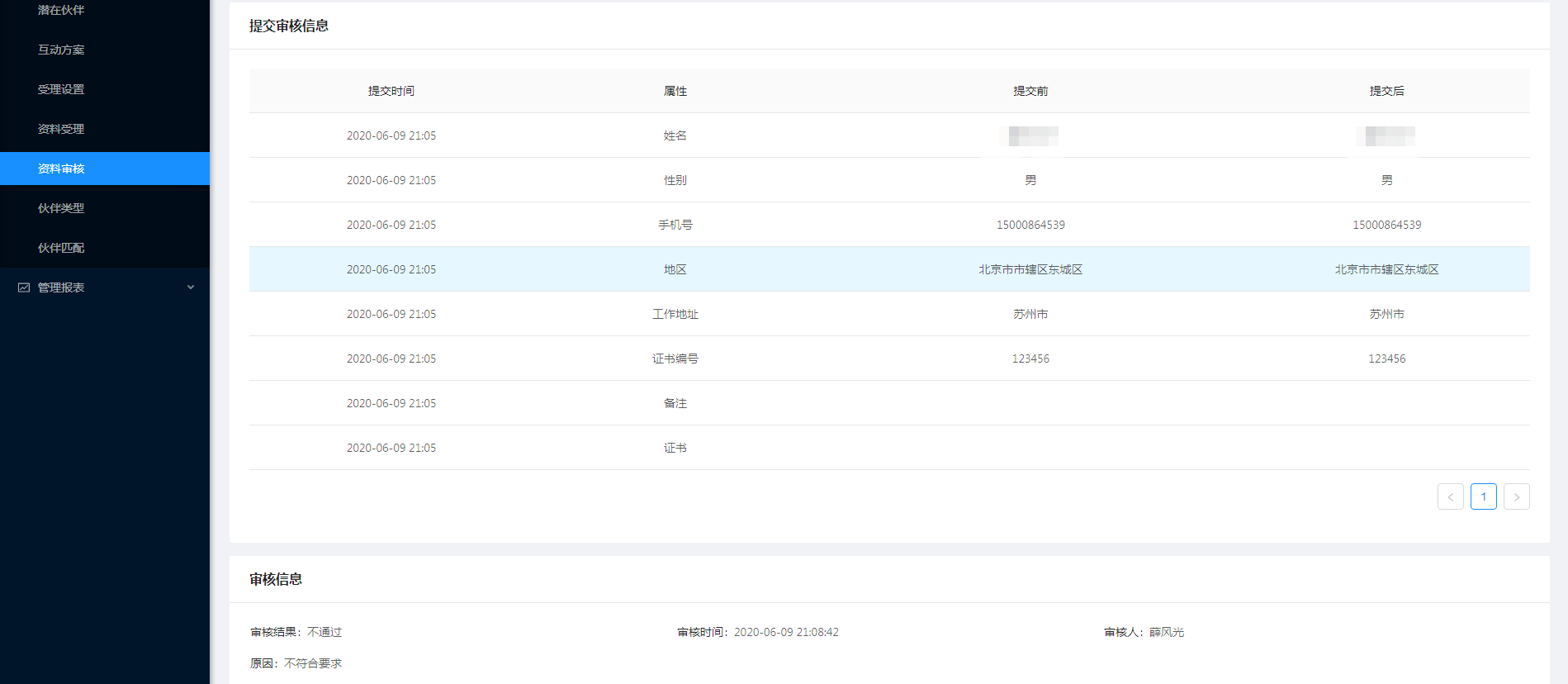Click 男 in the 提交前 column

1030,180
